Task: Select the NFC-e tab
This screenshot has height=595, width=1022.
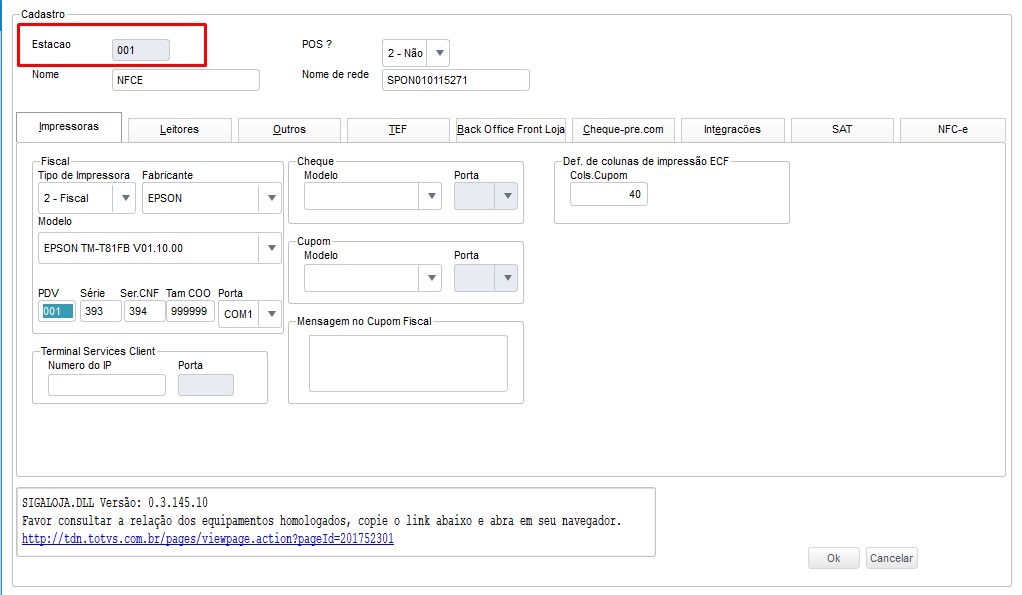Action: (x=952, y=130)
